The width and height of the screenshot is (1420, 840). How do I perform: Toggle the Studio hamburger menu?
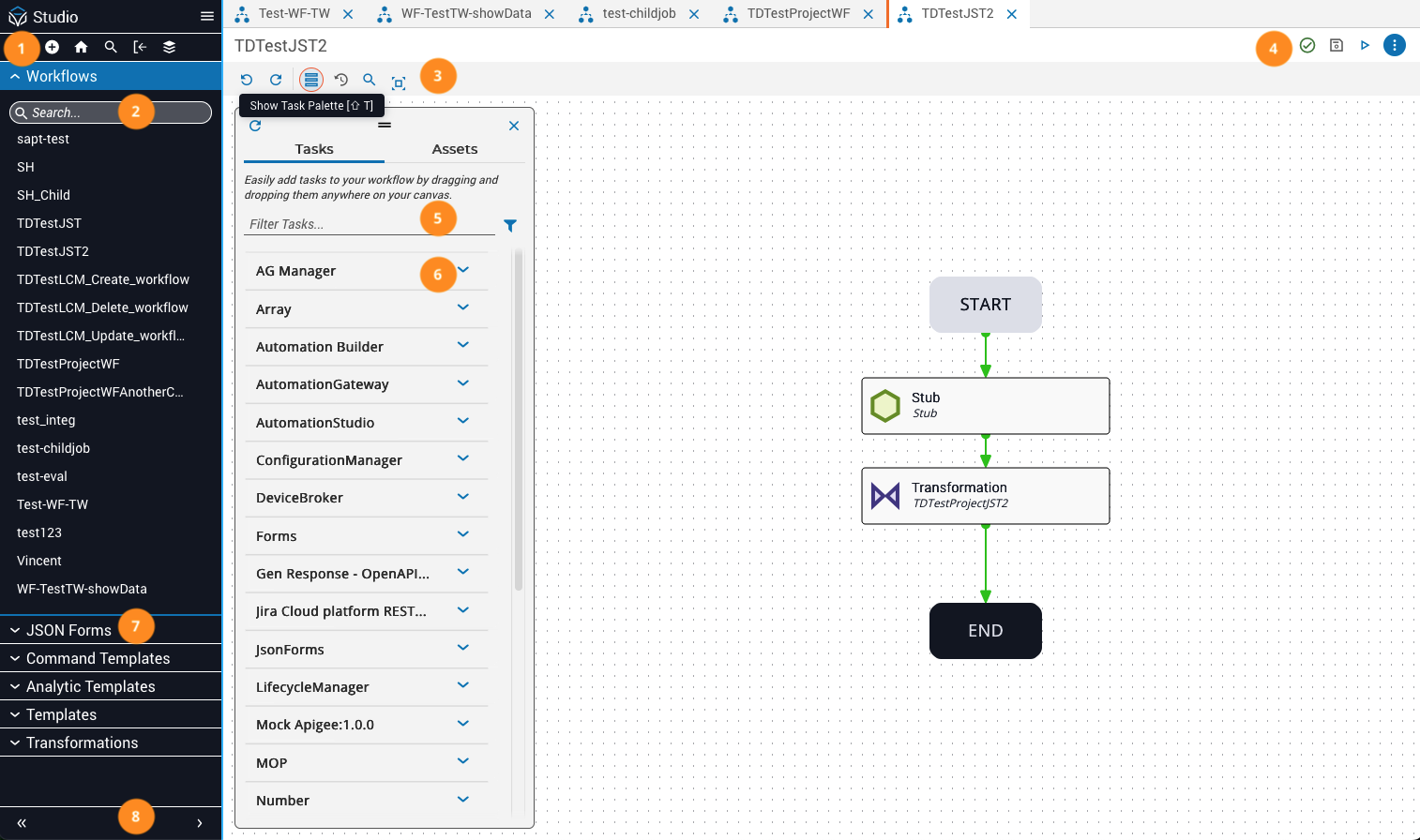point(207,17)
